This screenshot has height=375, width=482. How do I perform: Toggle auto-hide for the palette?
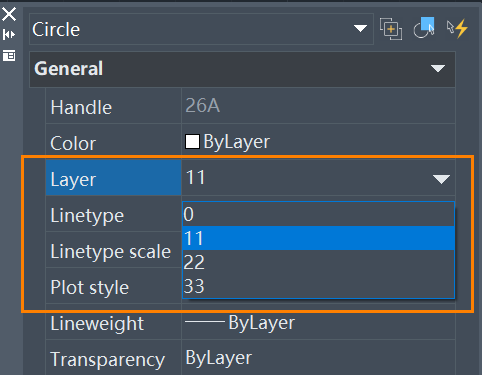point(9,34)
